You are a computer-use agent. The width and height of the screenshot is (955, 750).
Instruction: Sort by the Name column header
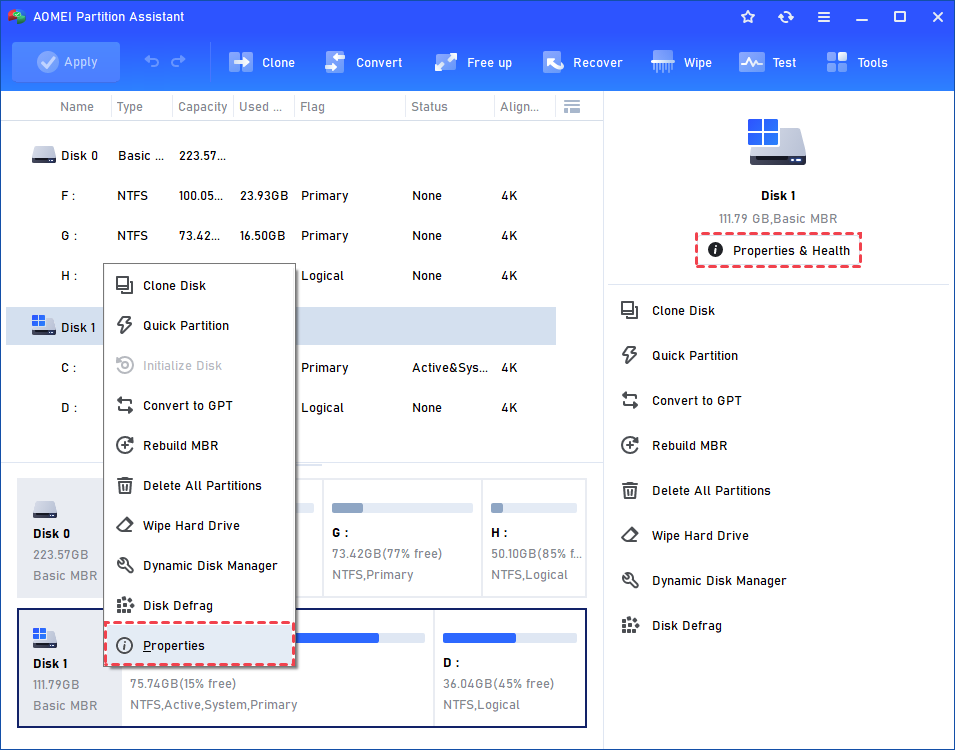tap(77, 107)
